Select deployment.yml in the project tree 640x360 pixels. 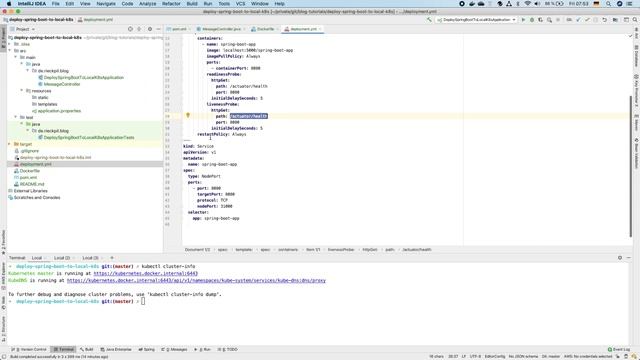point(36,164)
